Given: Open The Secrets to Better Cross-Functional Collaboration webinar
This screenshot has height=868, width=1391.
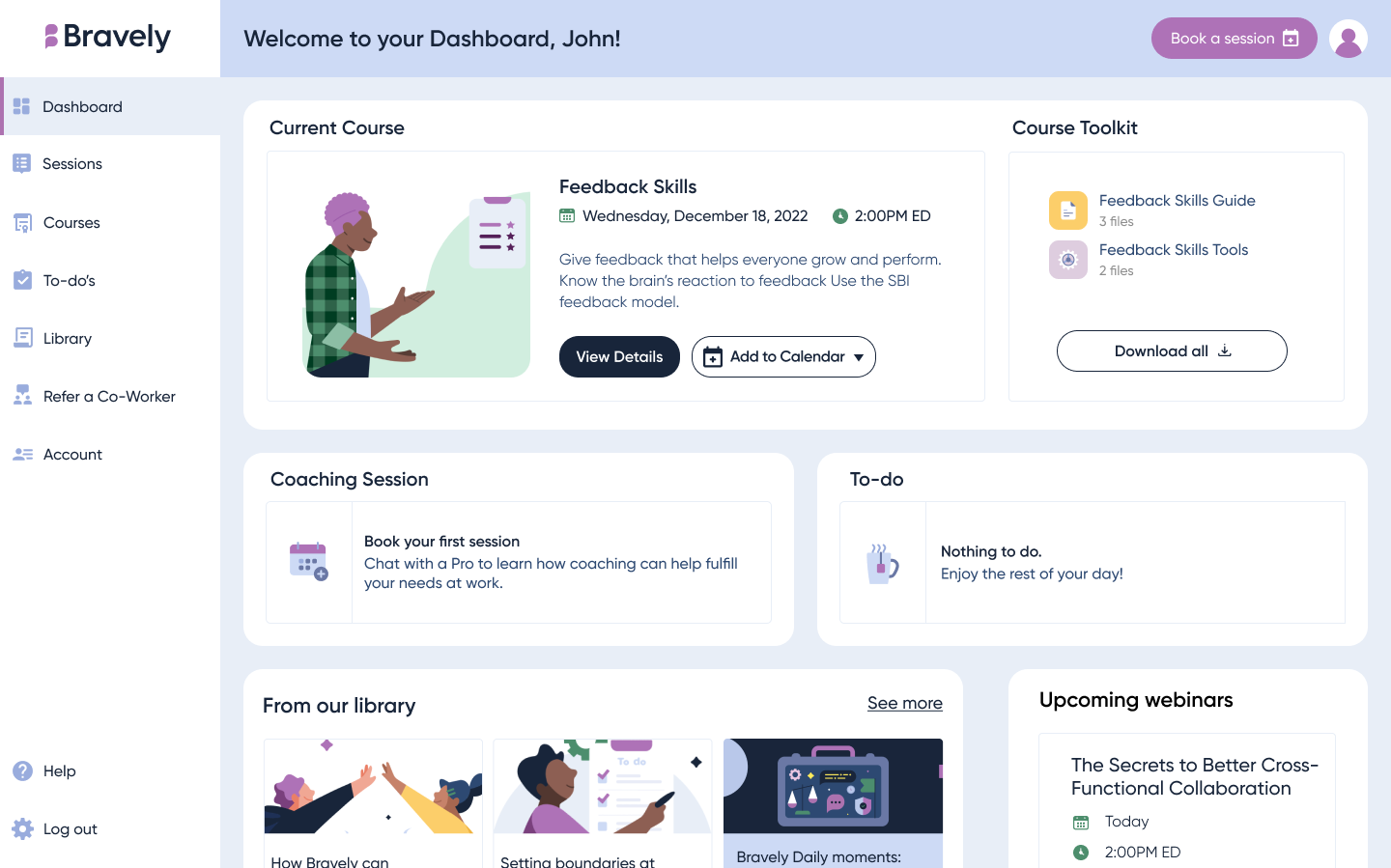Looking at the screenshot, I should point(1195,776).
